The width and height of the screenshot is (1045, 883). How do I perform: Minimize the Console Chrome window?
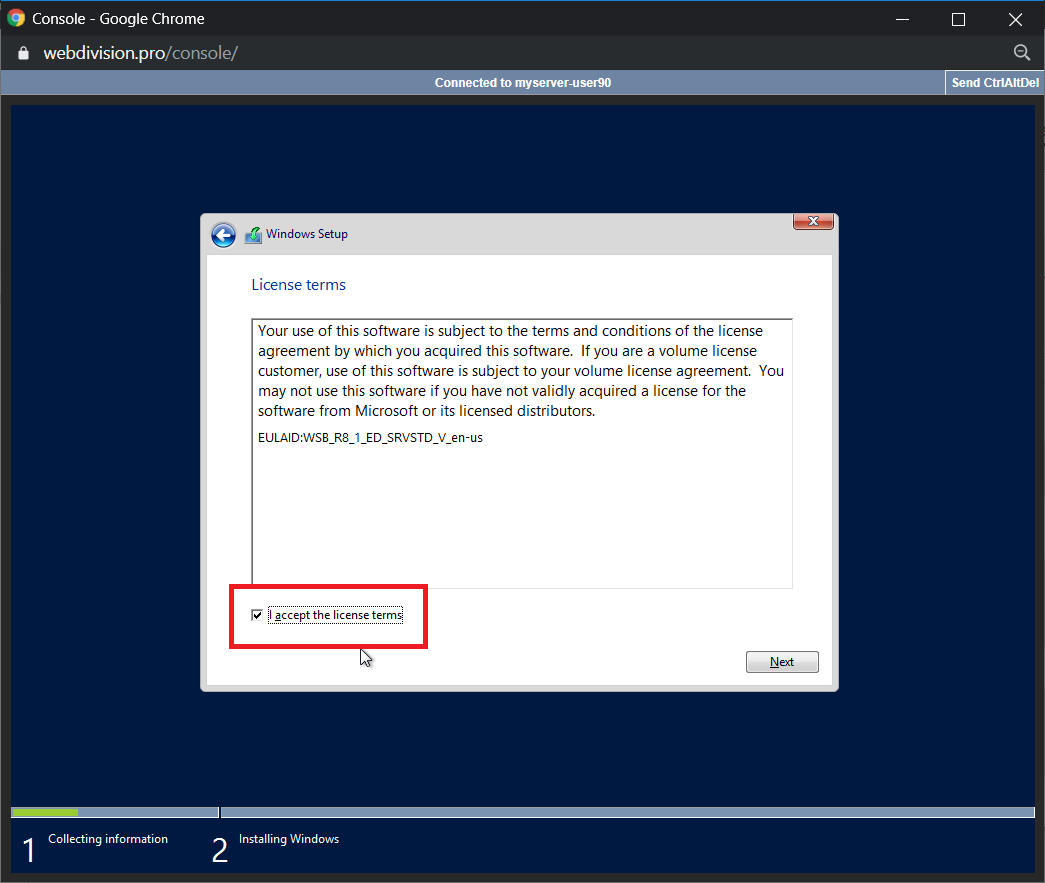pyautogui.click(x=902, y=19)
